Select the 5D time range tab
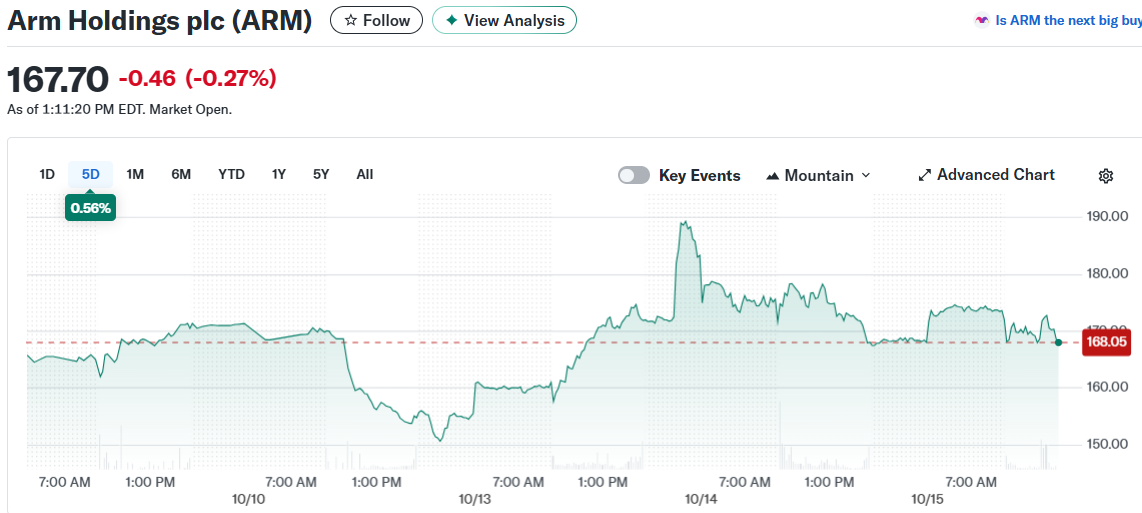This screenshot has height=513, width=1142. pos(91,174)
